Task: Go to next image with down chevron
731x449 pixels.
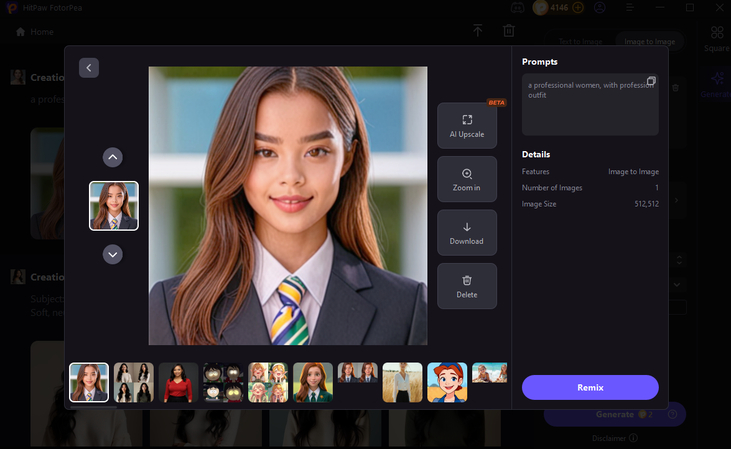Action: pyautogui.click(x=113, y=254)
